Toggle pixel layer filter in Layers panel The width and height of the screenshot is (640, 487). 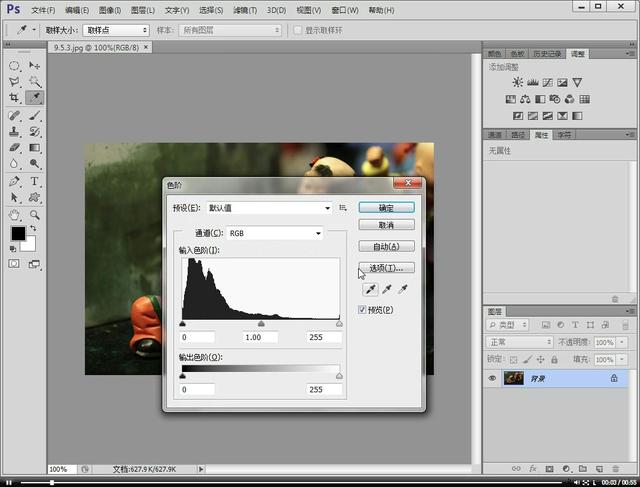546,325
